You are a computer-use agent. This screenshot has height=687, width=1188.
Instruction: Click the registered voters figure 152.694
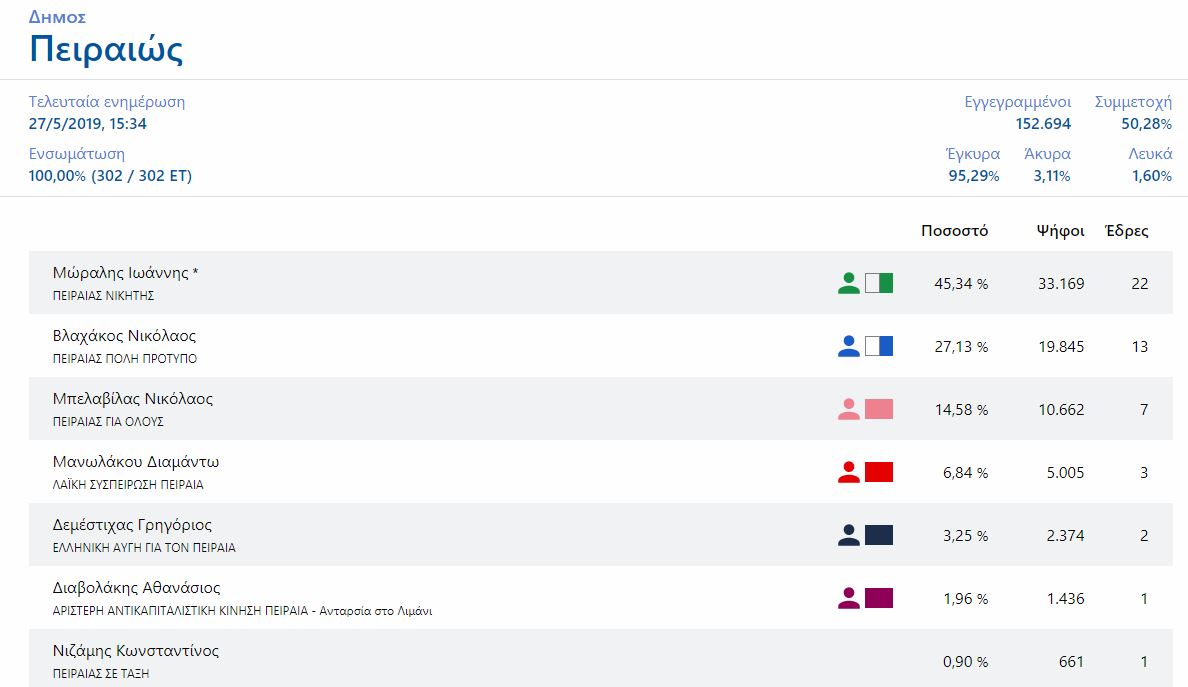point(1043,123)
